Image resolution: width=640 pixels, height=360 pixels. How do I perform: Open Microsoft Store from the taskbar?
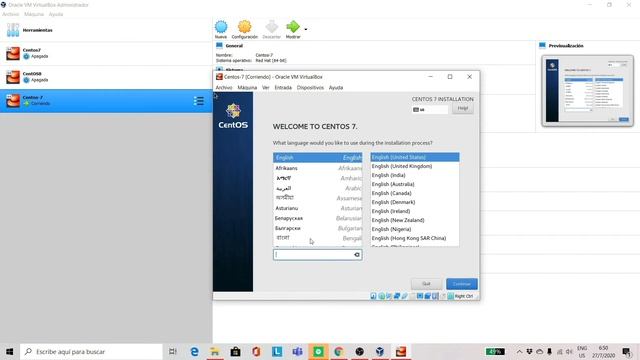pyautogui.click(x=235, y=351)
